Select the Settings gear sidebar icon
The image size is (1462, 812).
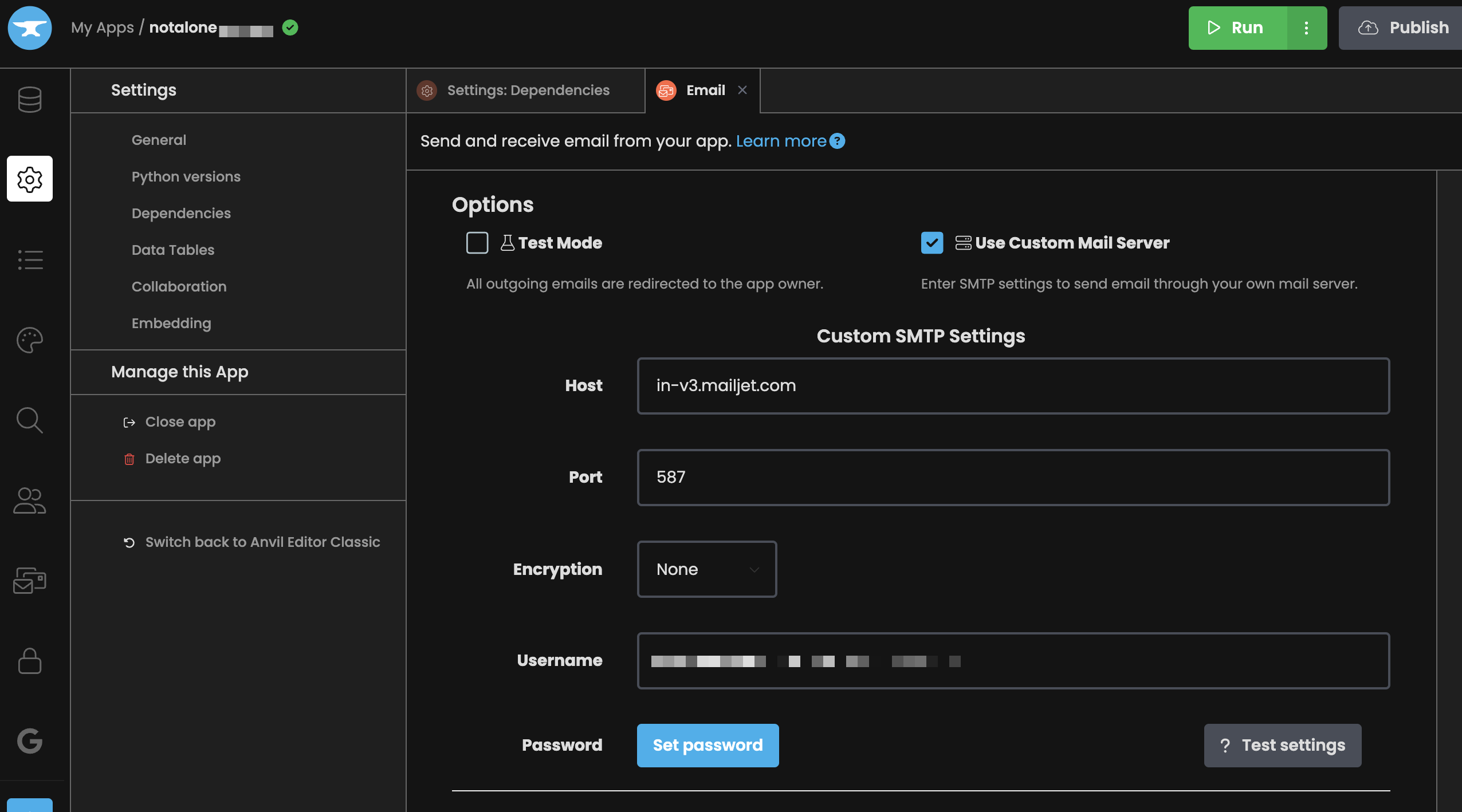(30, 179)
